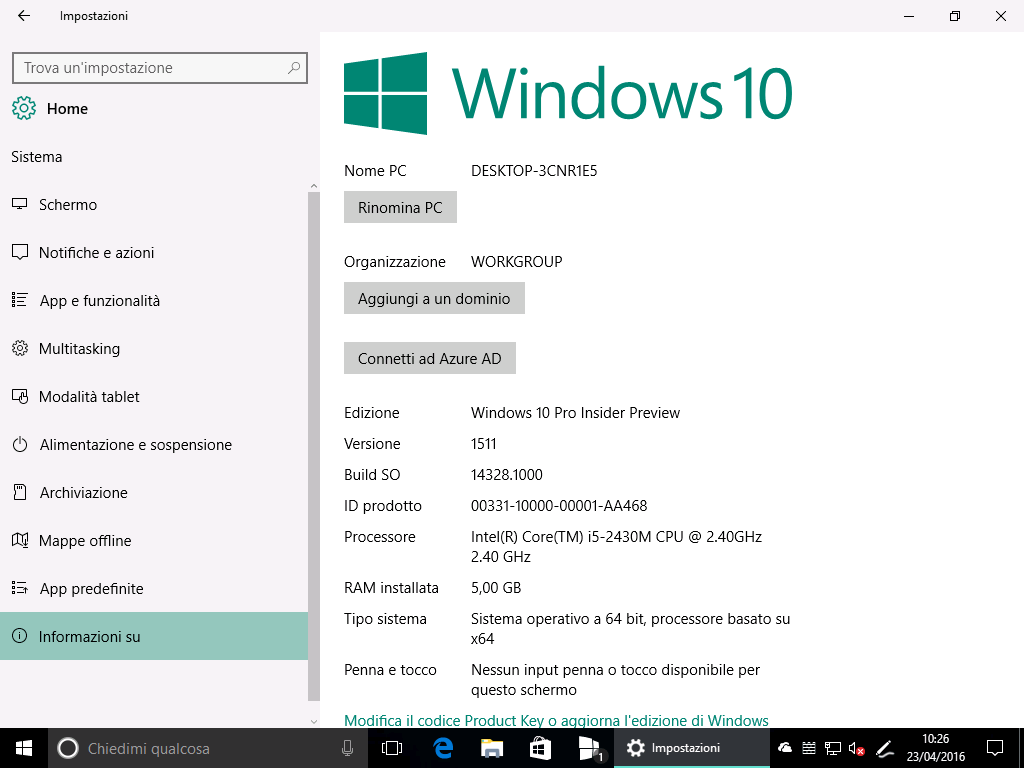The image size is (1024, 768).
Task: Click Aggiungi a un dominio
Action: 434,298
